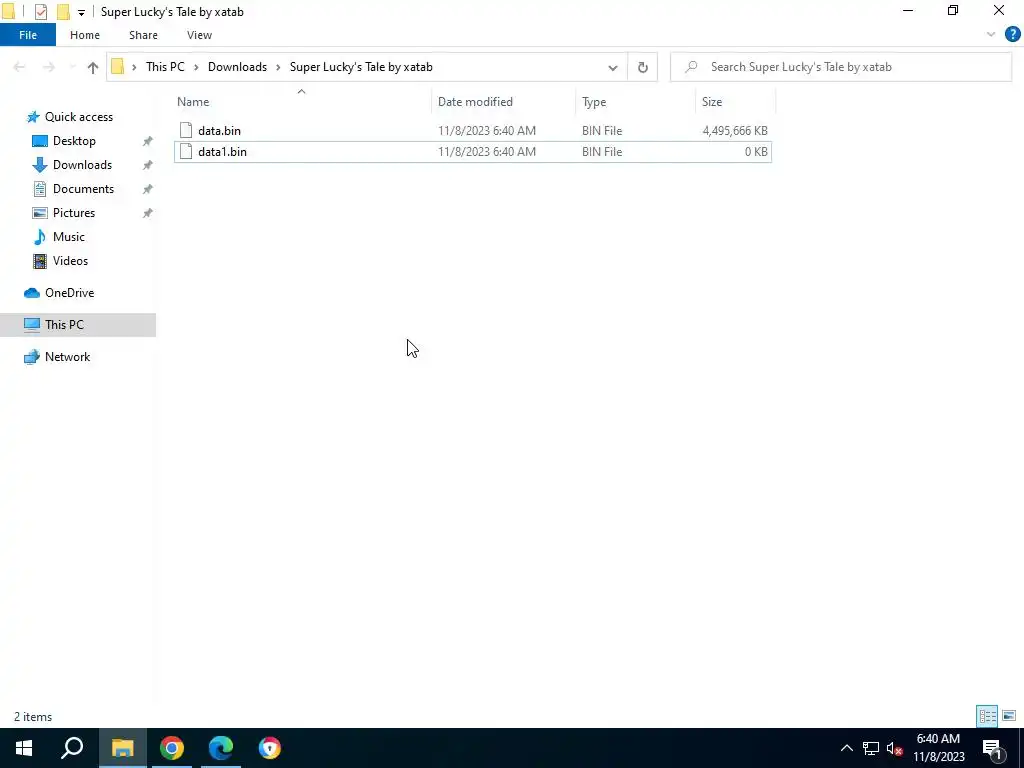Open Downloads in navigation pane
The height and width of the screenshot is (768, 1024).
(82, 165)
